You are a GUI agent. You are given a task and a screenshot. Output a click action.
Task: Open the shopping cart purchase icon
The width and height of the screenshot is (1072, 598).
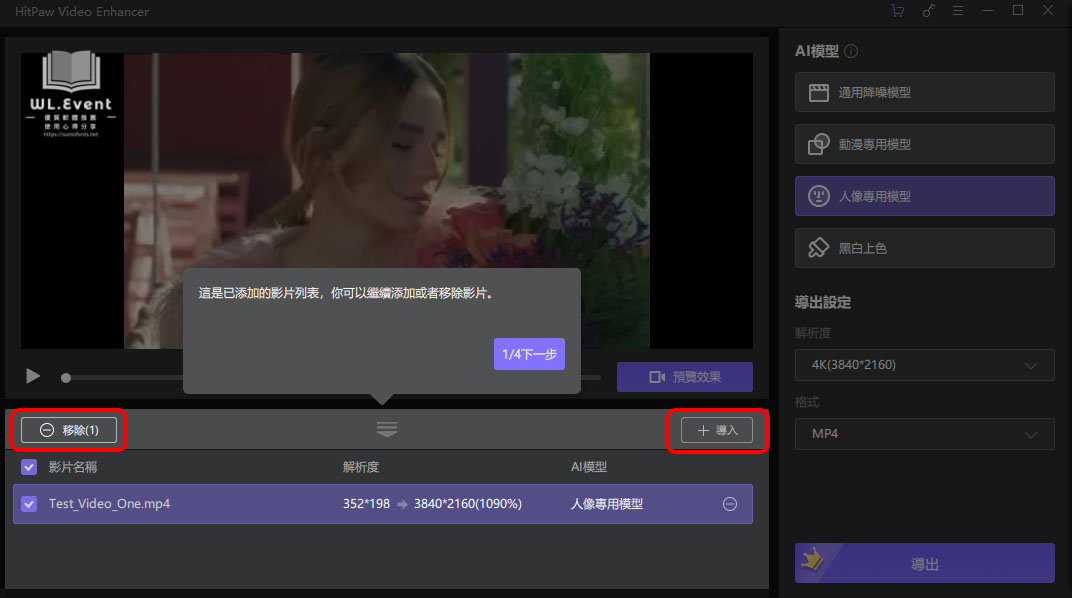(898, 11)
